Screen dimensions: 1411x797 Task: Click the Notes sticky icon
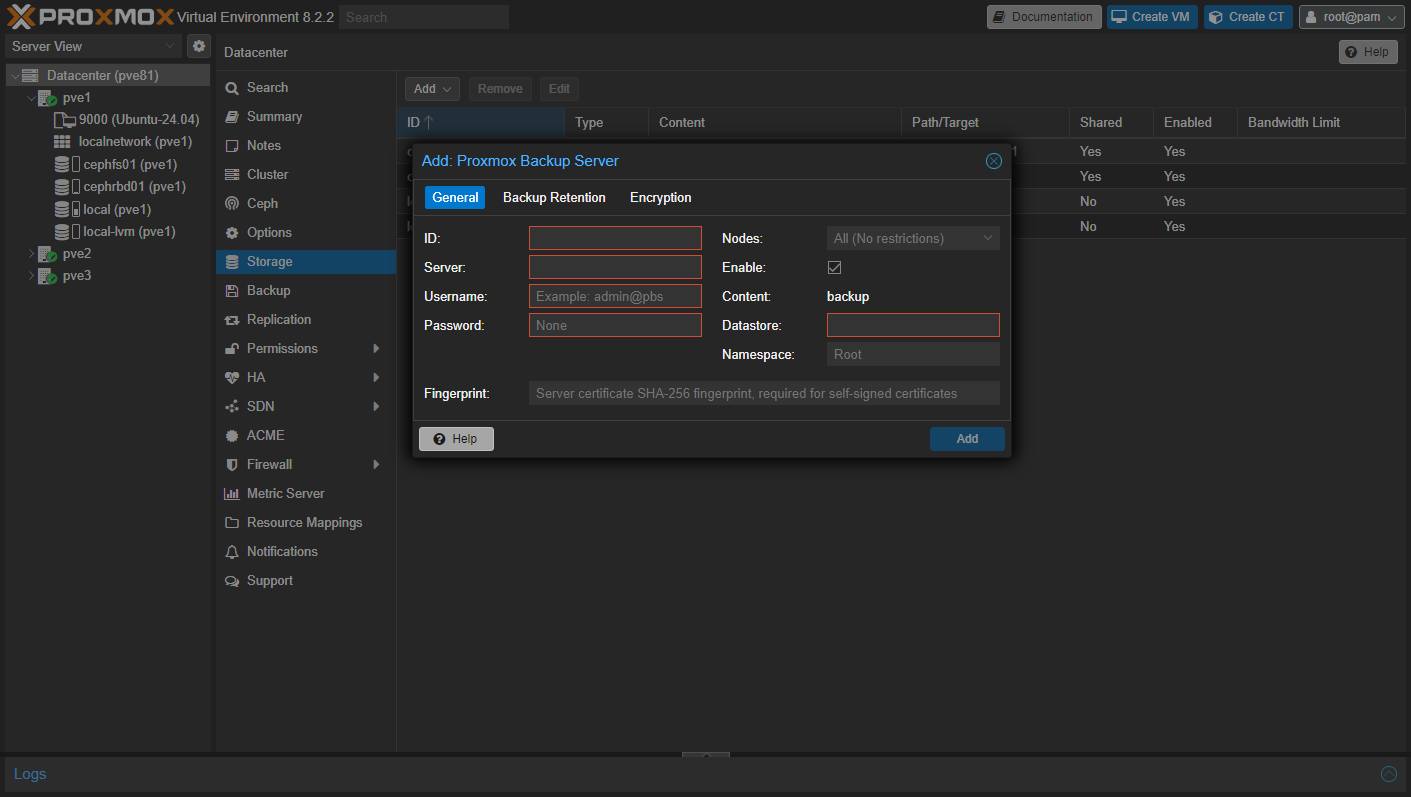pyautogui.click(x=232, y=146)
